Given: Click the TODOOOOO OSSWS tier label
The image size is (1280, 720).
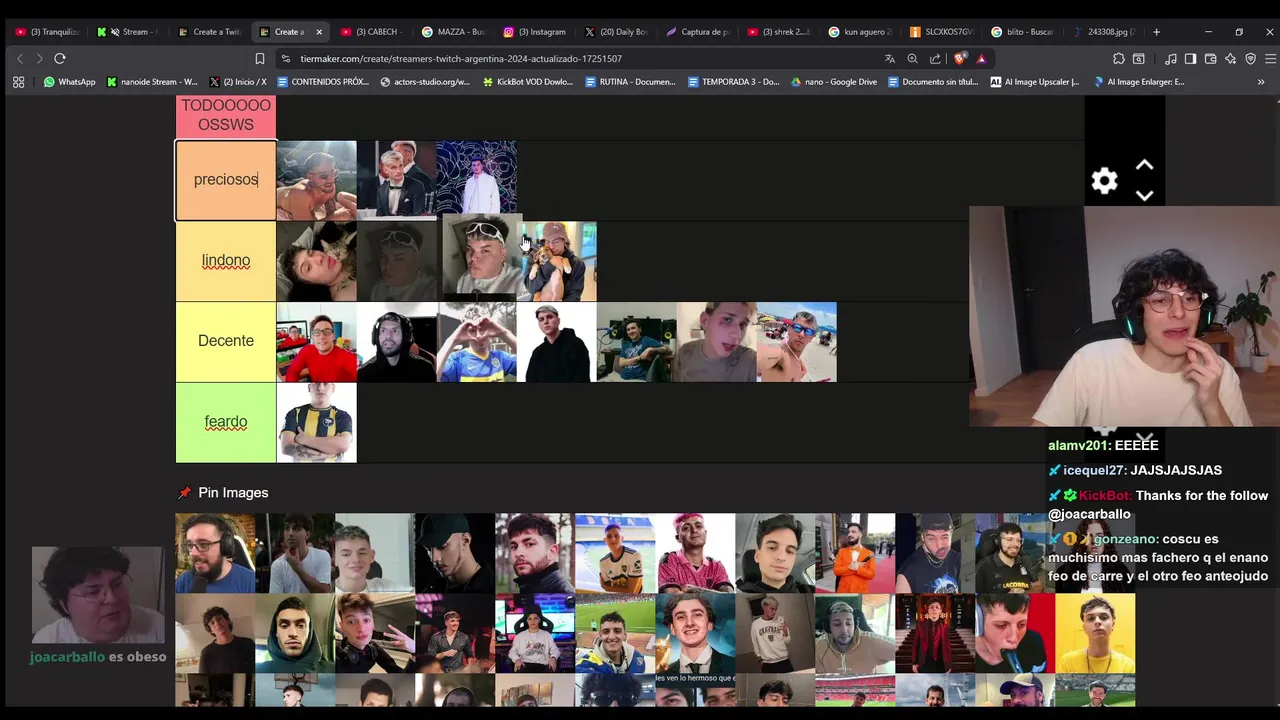Looking at the screenshot, I should click(x=226, y=115).
